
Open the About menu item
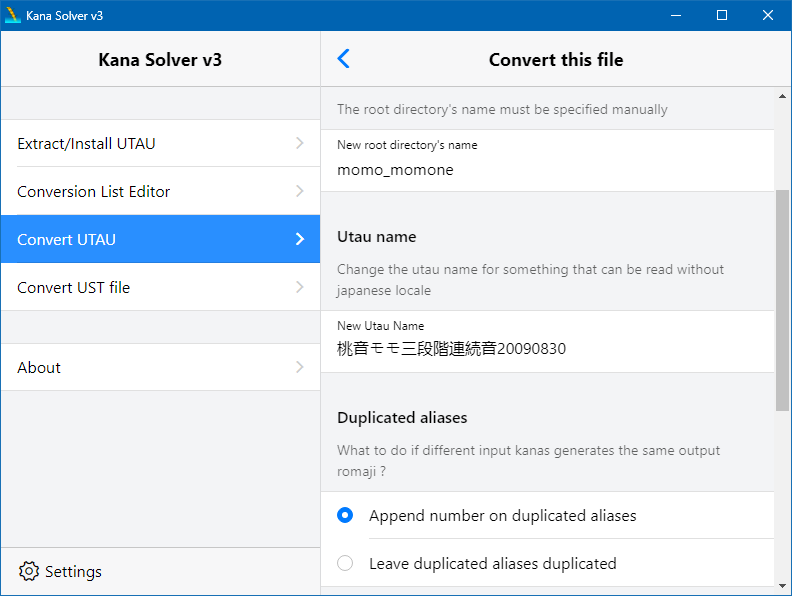(x=161, y=367)
